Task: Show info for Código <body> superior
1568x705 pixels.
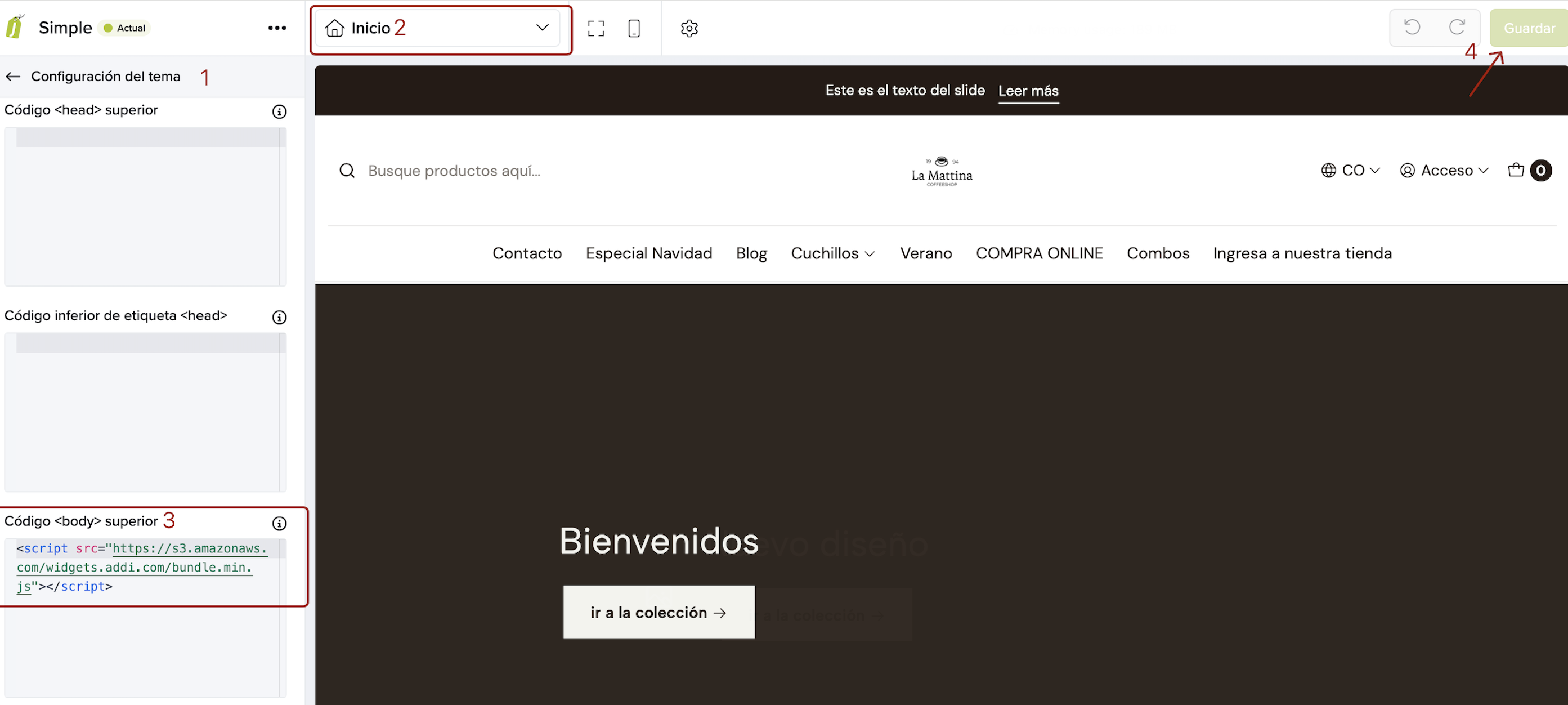Action: tap(279, 523)
